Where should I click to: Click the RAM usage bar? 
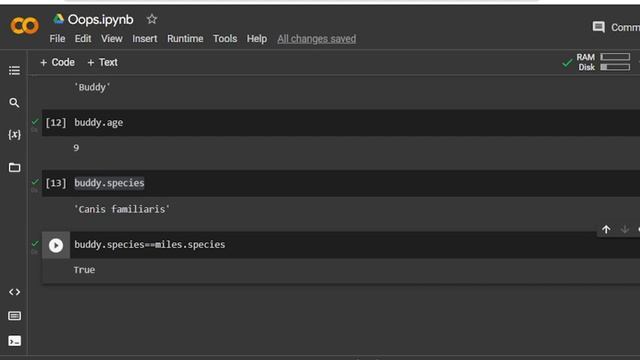pyautogui.click(x=615, y=57)
